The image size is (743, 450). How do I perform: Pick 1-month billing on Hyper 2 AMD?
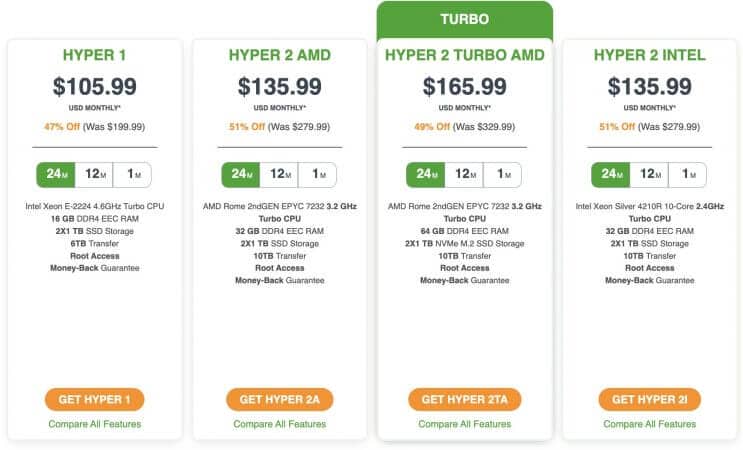(317, 174)
